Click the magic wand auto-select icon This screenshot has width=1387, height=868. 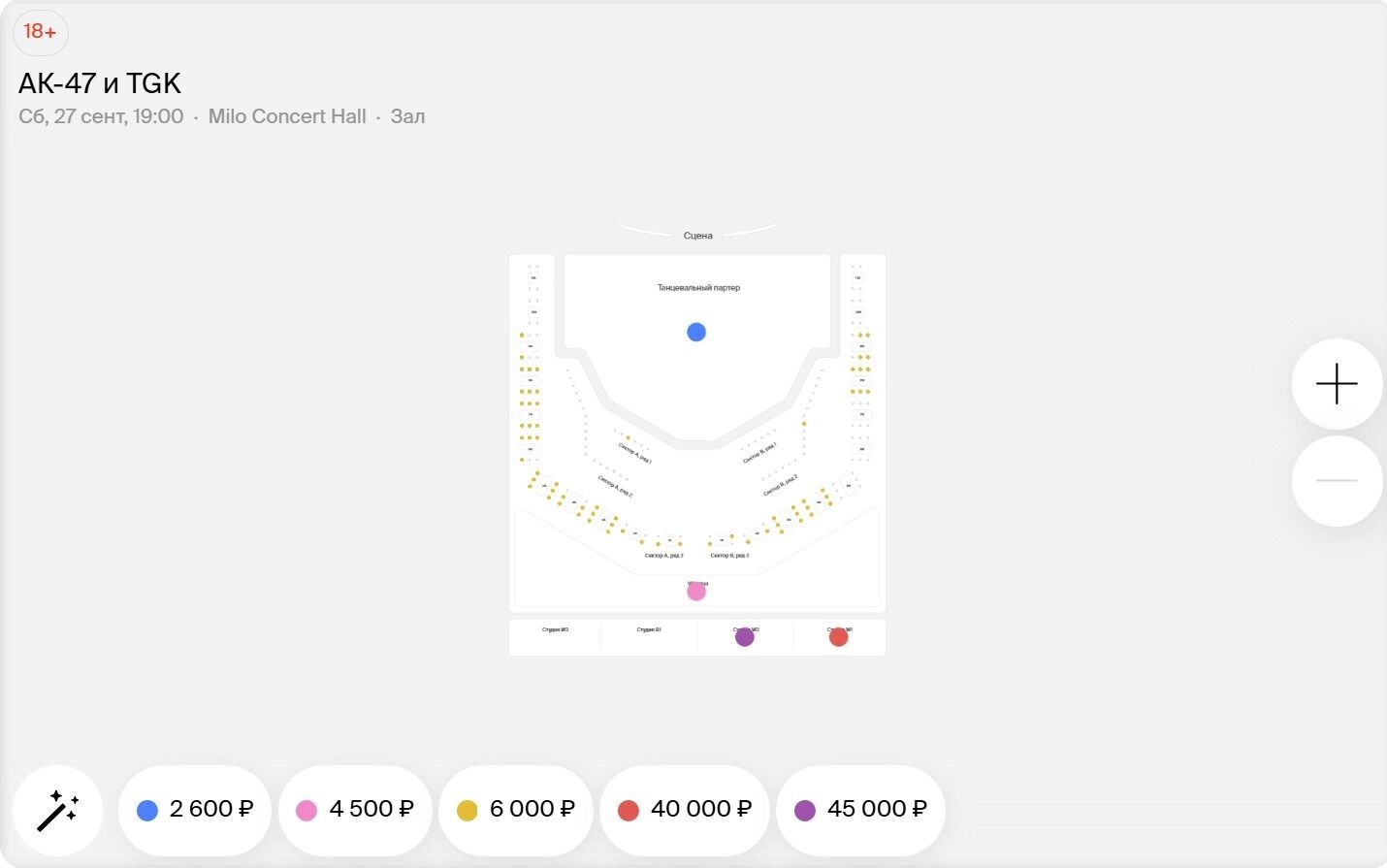(x=57, y=810)
